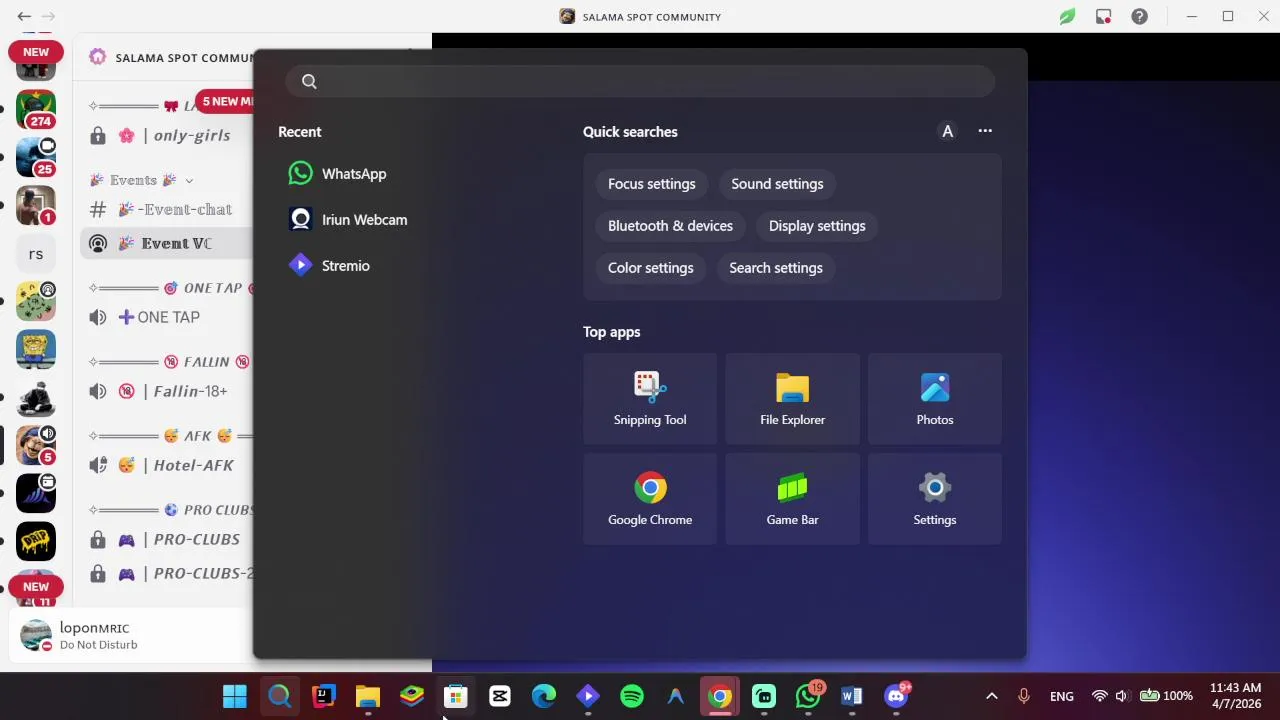Image resolution: width=1280 pixels, height=720 pixels.
Task: Open the server with 5 badge and speaker
Action: [36, 445]
